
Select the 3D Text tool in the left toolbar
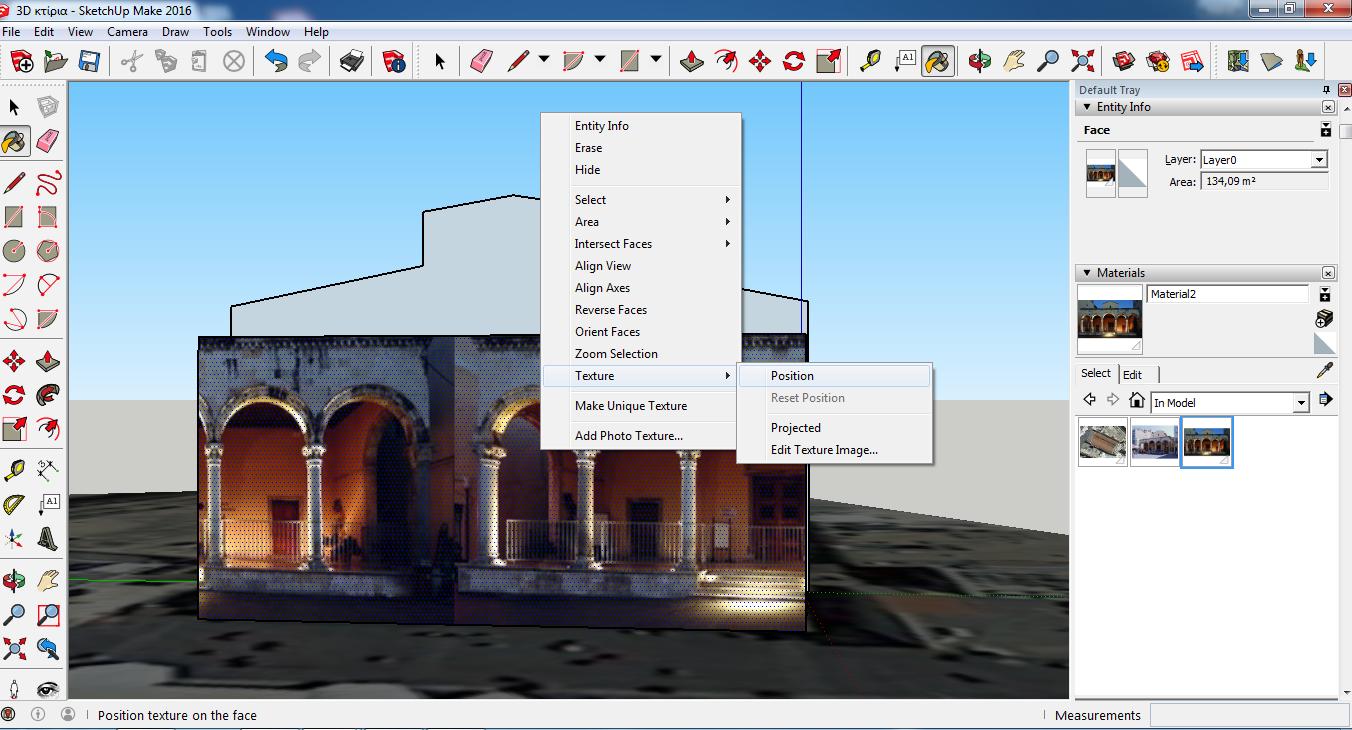48,540
